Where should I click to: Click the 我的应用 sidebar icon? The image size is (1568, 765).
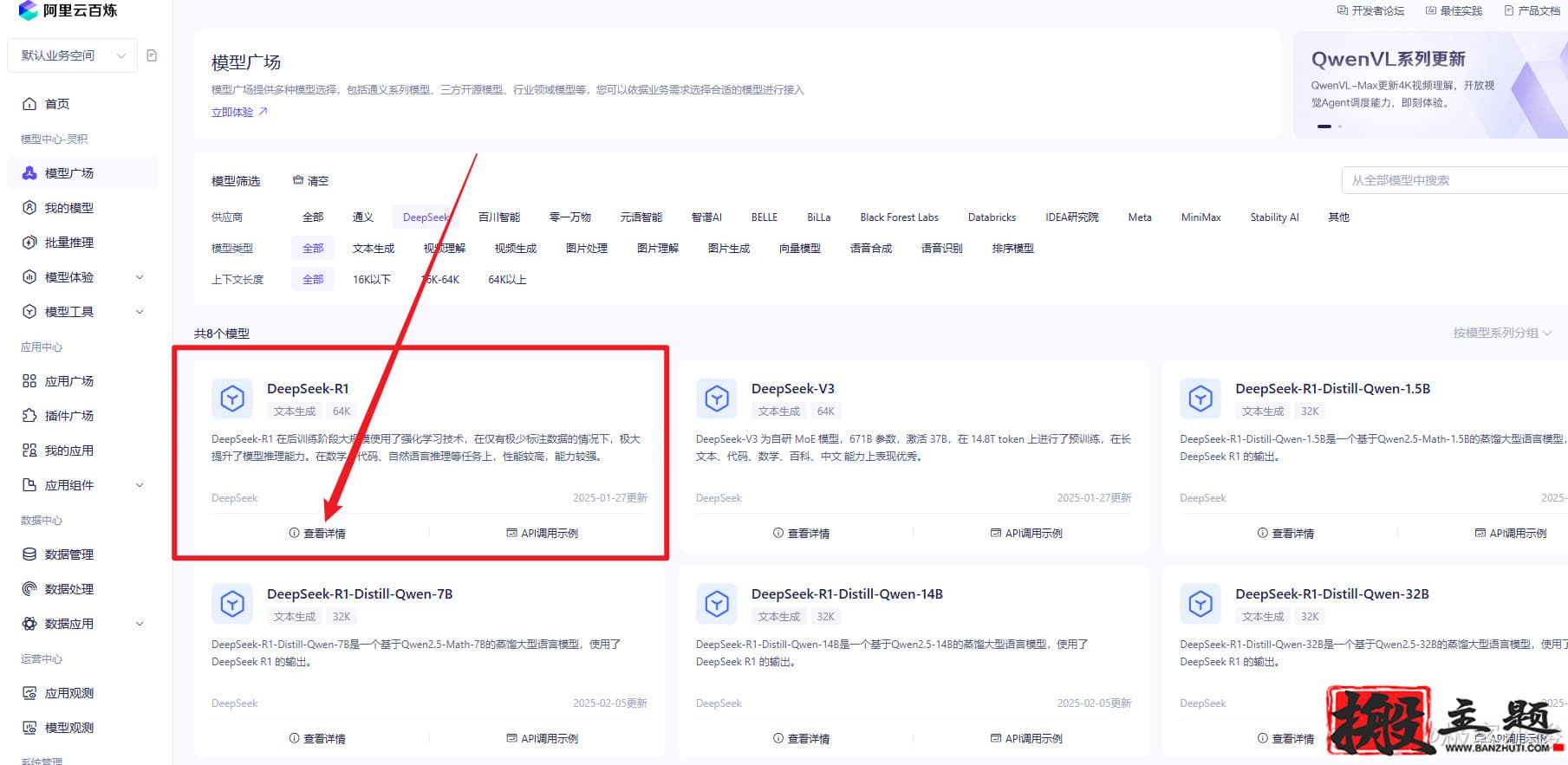[x=29, y=451]
